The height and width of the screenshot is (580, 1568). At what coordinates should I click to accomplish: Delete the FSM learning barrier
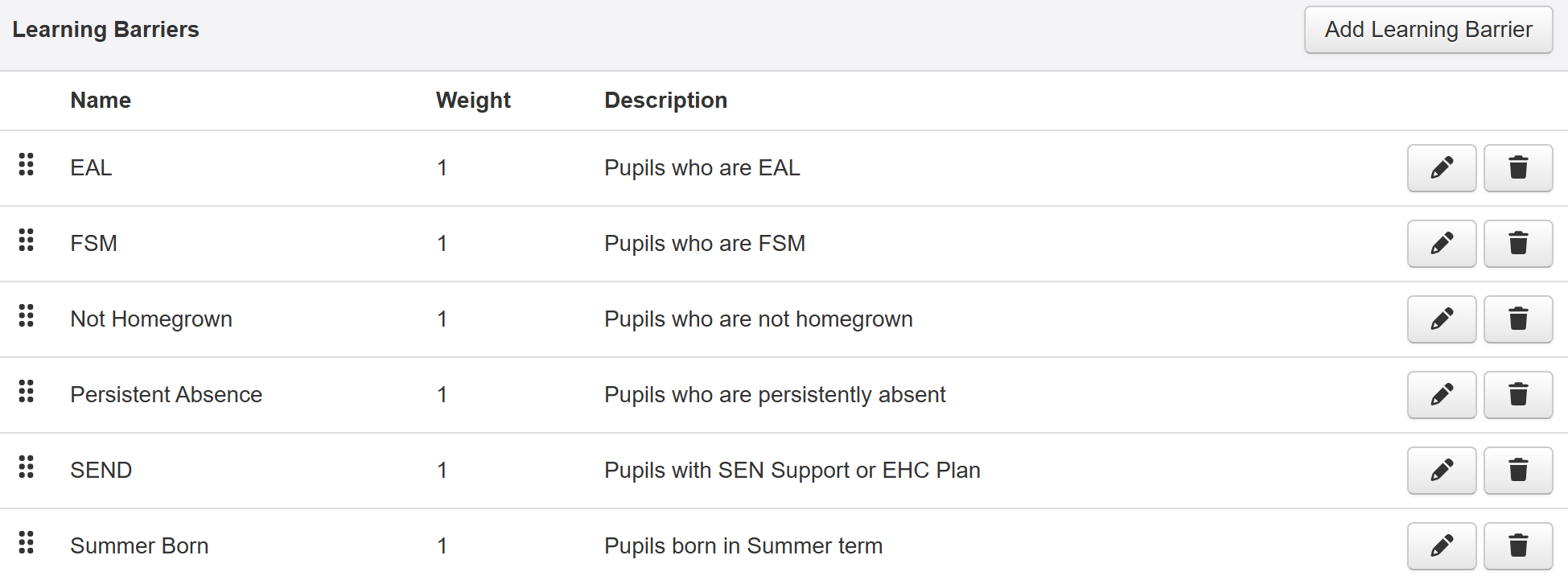click(1518, 244)
